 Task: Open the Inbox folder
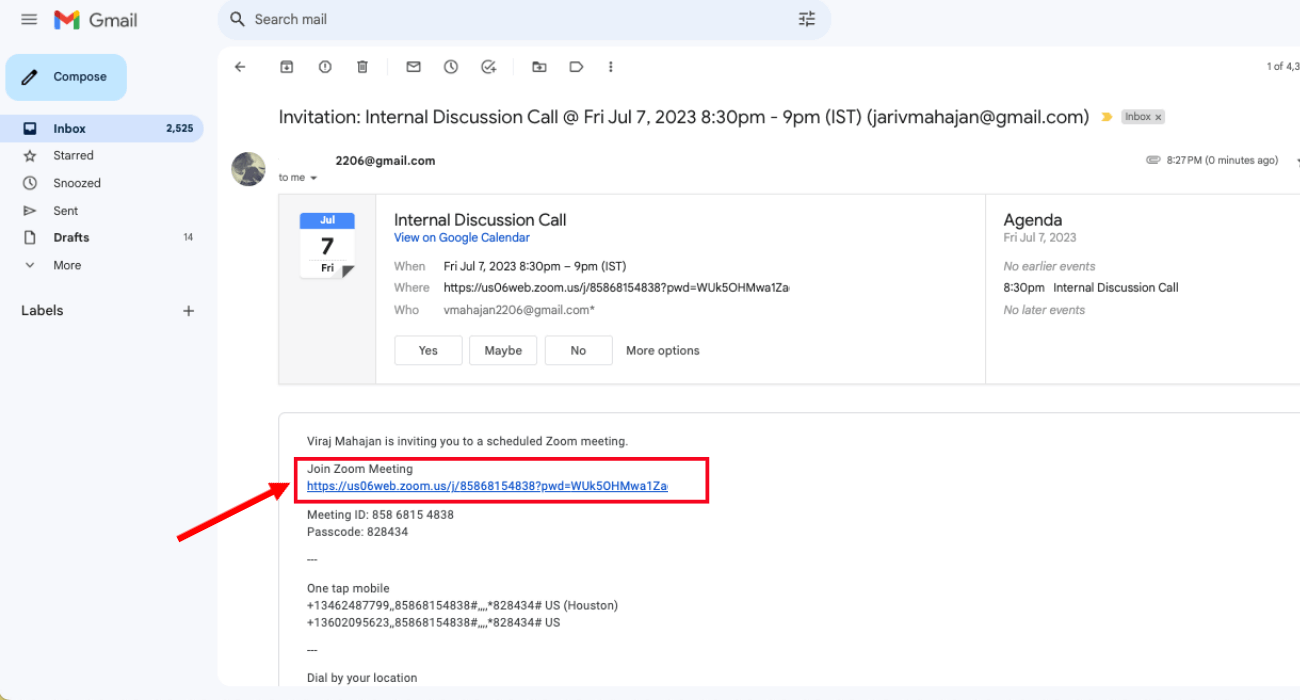(101, 128)
